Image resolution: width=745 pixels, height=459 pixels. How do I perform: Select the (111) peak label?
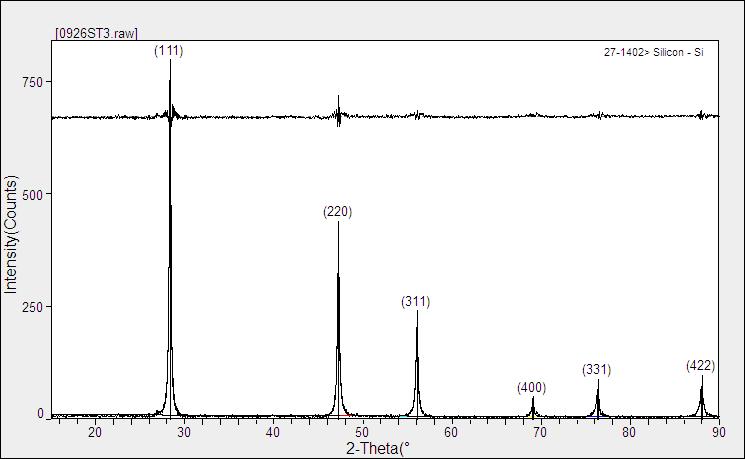tap(169, 50)
